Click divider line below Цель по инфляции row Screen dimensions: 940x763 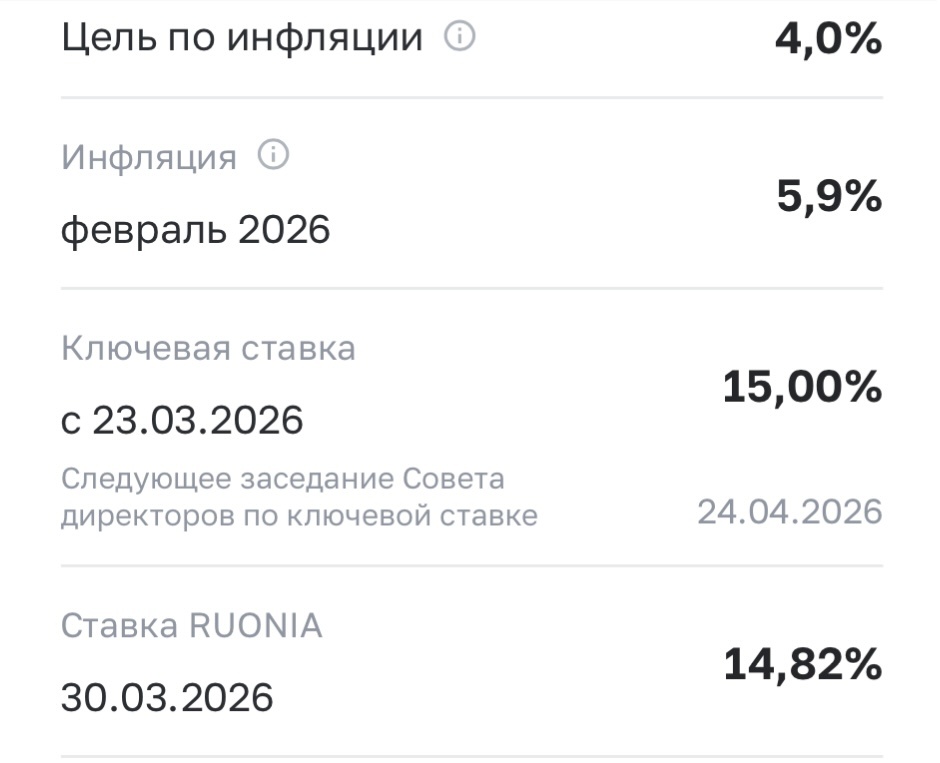[471, 97]
